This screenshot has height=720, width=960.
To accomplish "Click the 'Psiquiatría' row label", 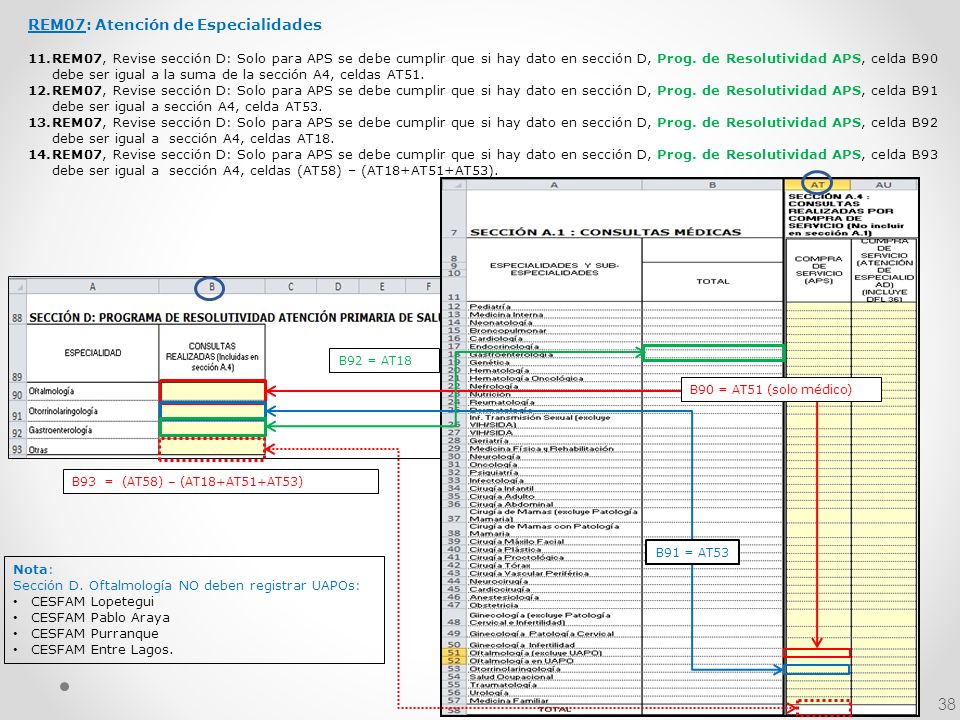I will 493,472.
